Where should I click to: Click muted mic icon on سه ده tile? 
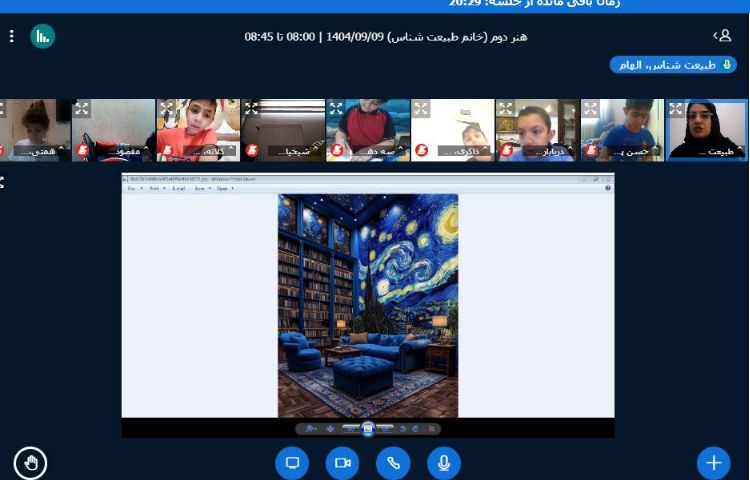click(337, 150)
